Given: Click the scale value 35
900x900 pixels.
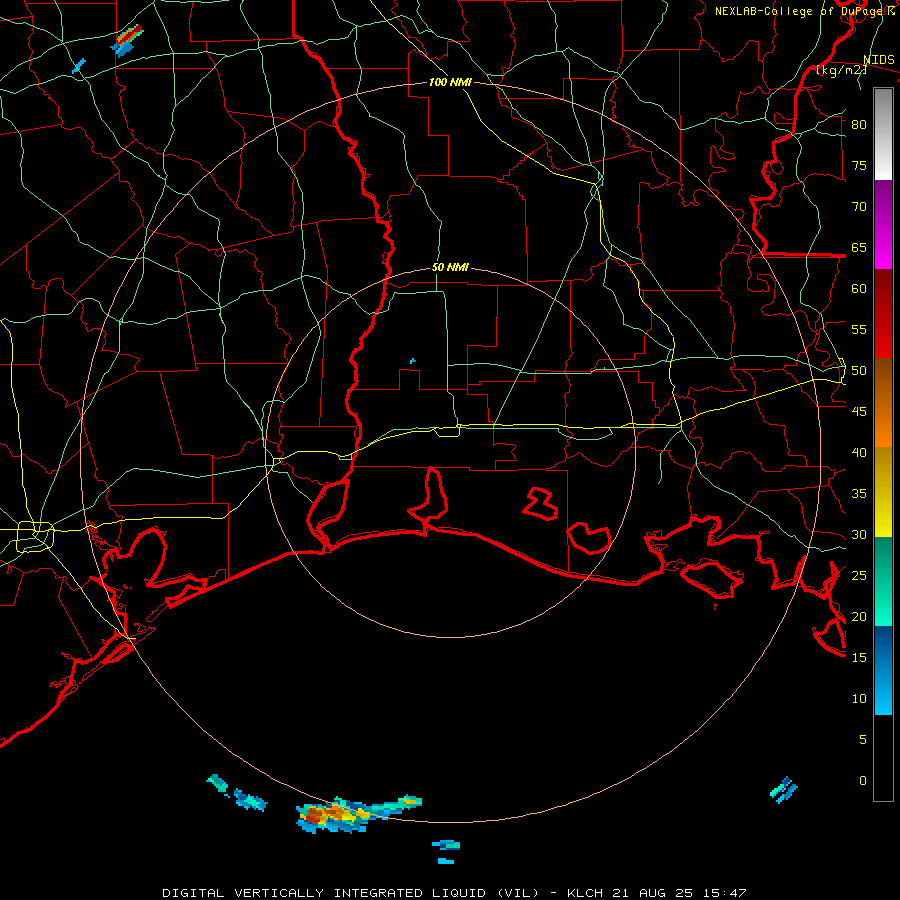Looking at the screenshot, I should click(859, 494).
